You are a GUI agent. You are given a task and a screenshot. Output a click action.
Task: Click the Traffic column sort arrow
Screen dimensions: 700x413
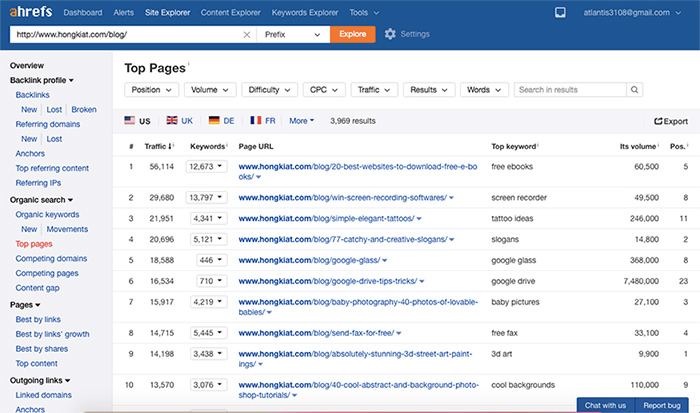pos(170,146)
